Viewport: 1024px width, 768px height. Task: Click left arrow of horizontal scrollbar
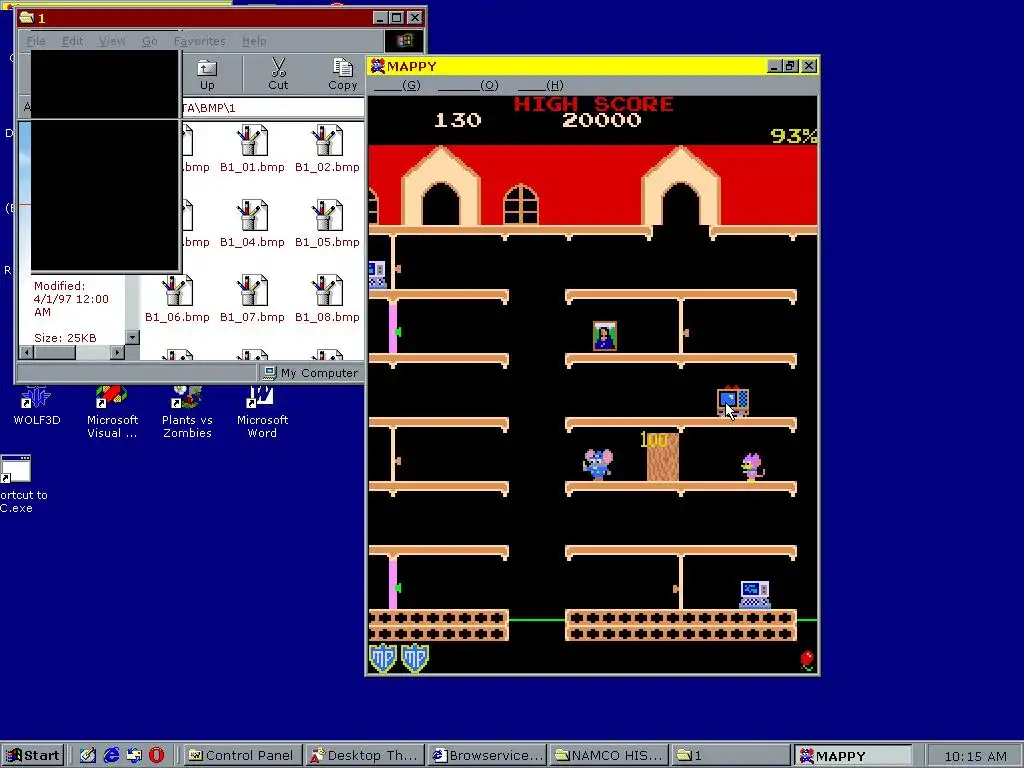pyautogui.click(x=27, y=353)
